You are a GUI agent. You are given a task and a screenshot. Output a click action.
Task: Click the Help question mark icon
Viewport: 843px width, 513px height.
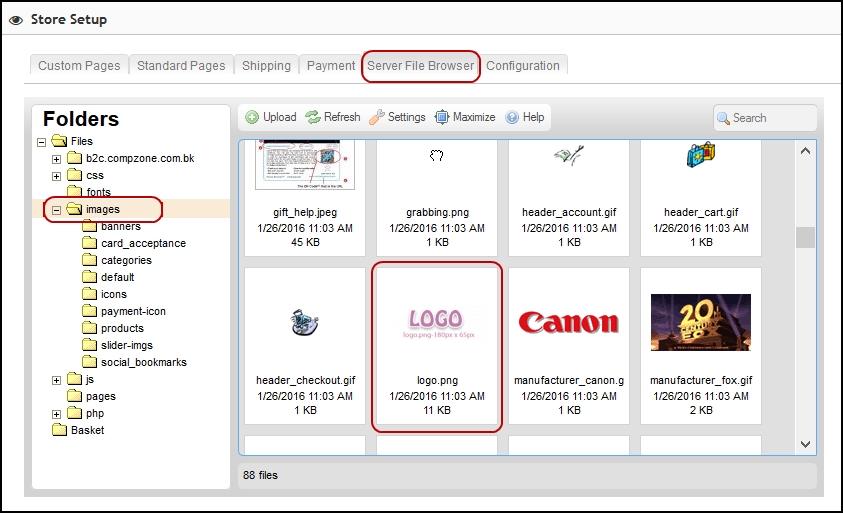pyautogui.click(x=512, y=117)
